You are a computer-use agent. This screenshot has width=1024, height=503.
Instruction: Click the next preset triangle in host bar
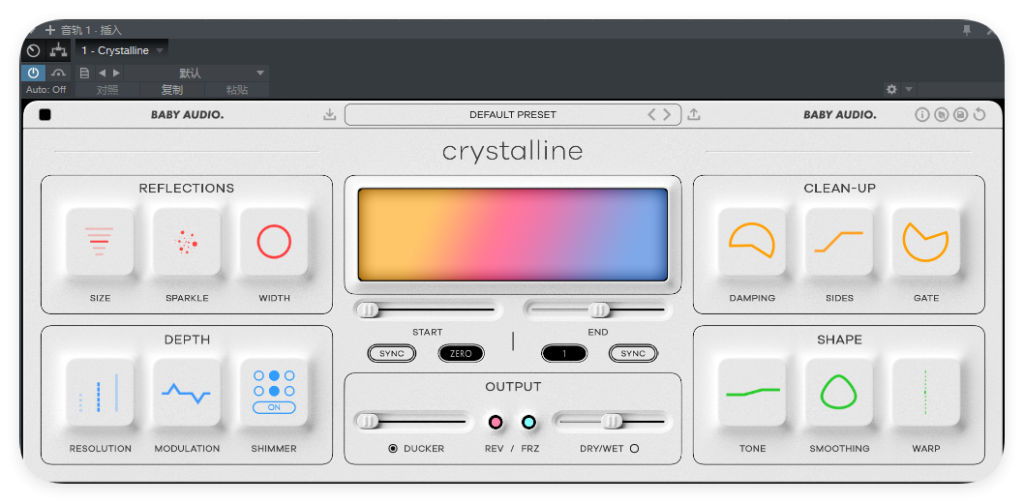tap(116, 73)
